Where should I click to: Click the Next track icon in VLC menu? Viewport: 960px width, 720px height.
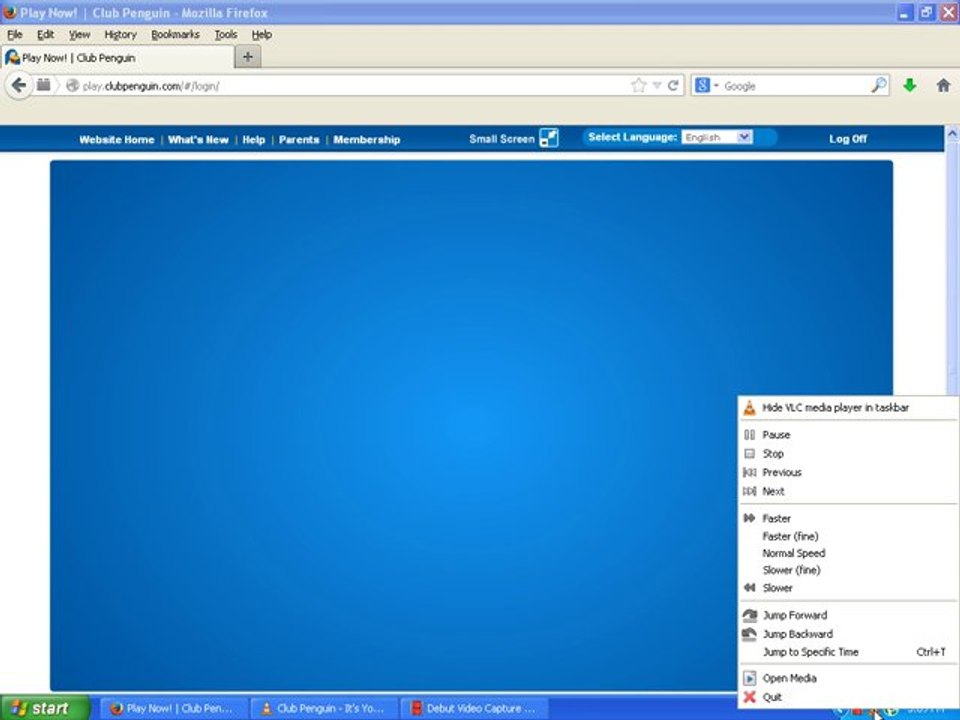click(x=749, y=491)
